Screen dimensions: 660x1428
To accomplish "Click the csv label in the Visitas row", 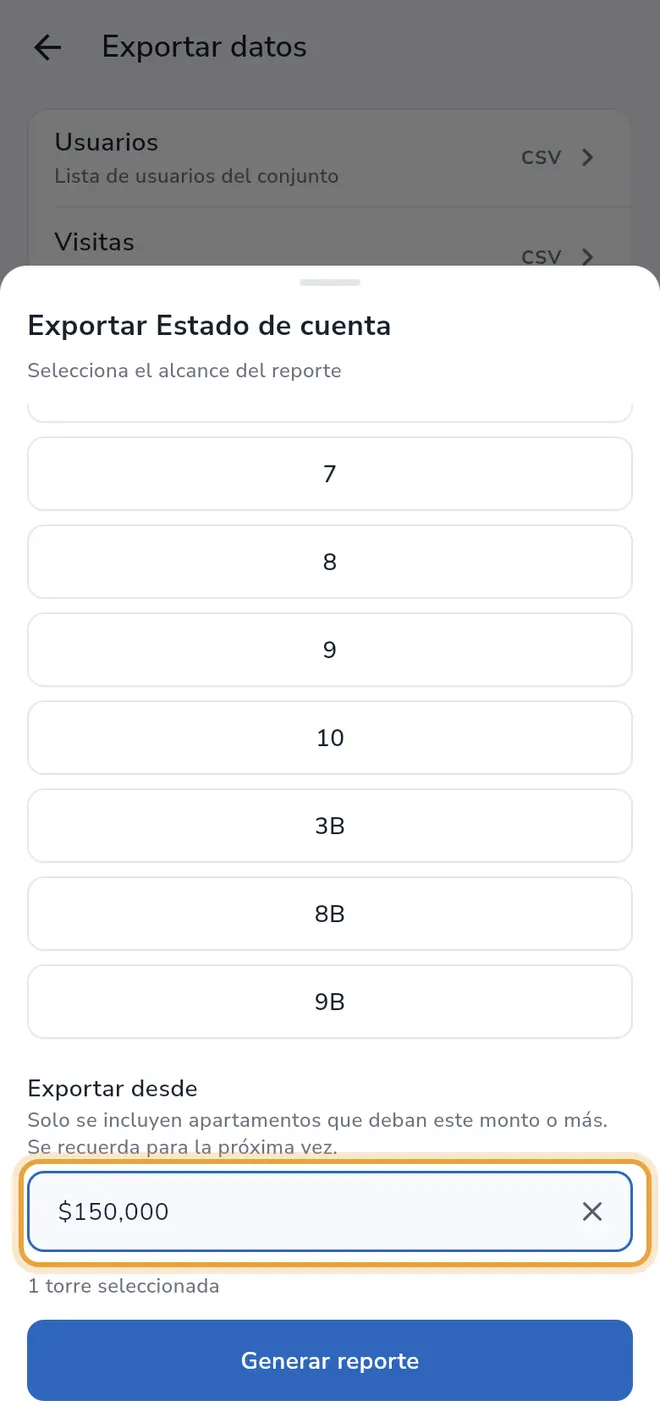I will point(541,257).
